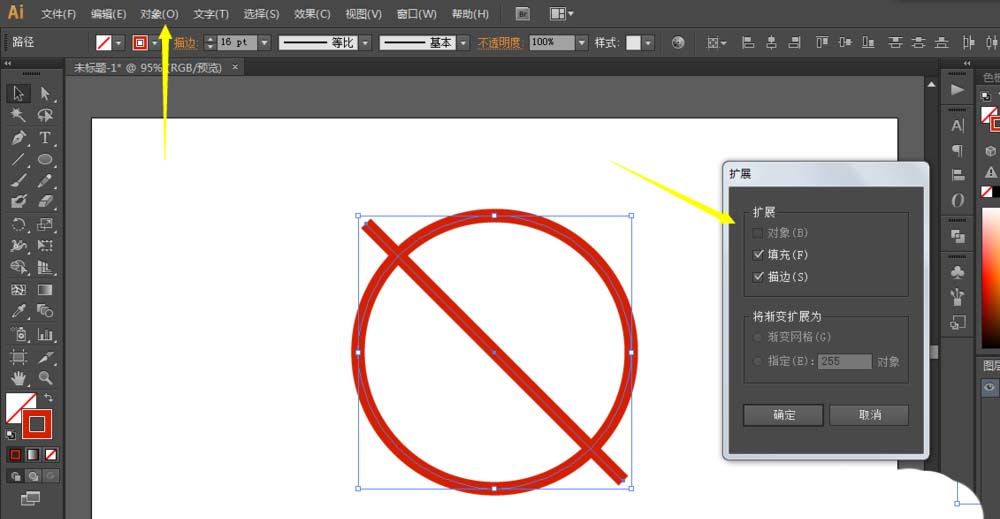This screenshot has height=519, width=1000.
Task: Uncheck the 填充(F) fill checkbox
Action: [758, 255]
